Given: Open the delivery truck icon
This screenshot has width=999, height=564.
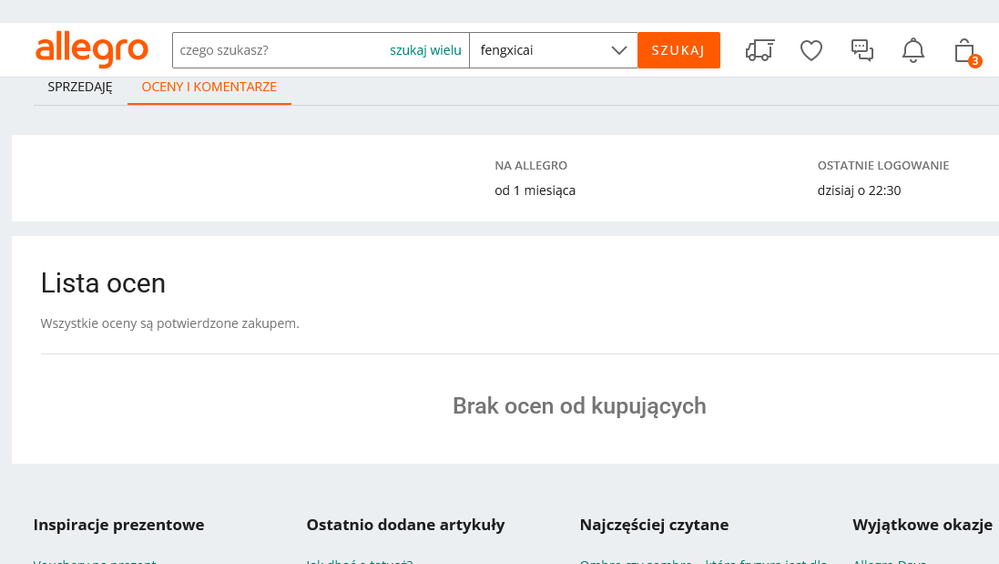Looking at the screenshot, I should tap(760, 50).
